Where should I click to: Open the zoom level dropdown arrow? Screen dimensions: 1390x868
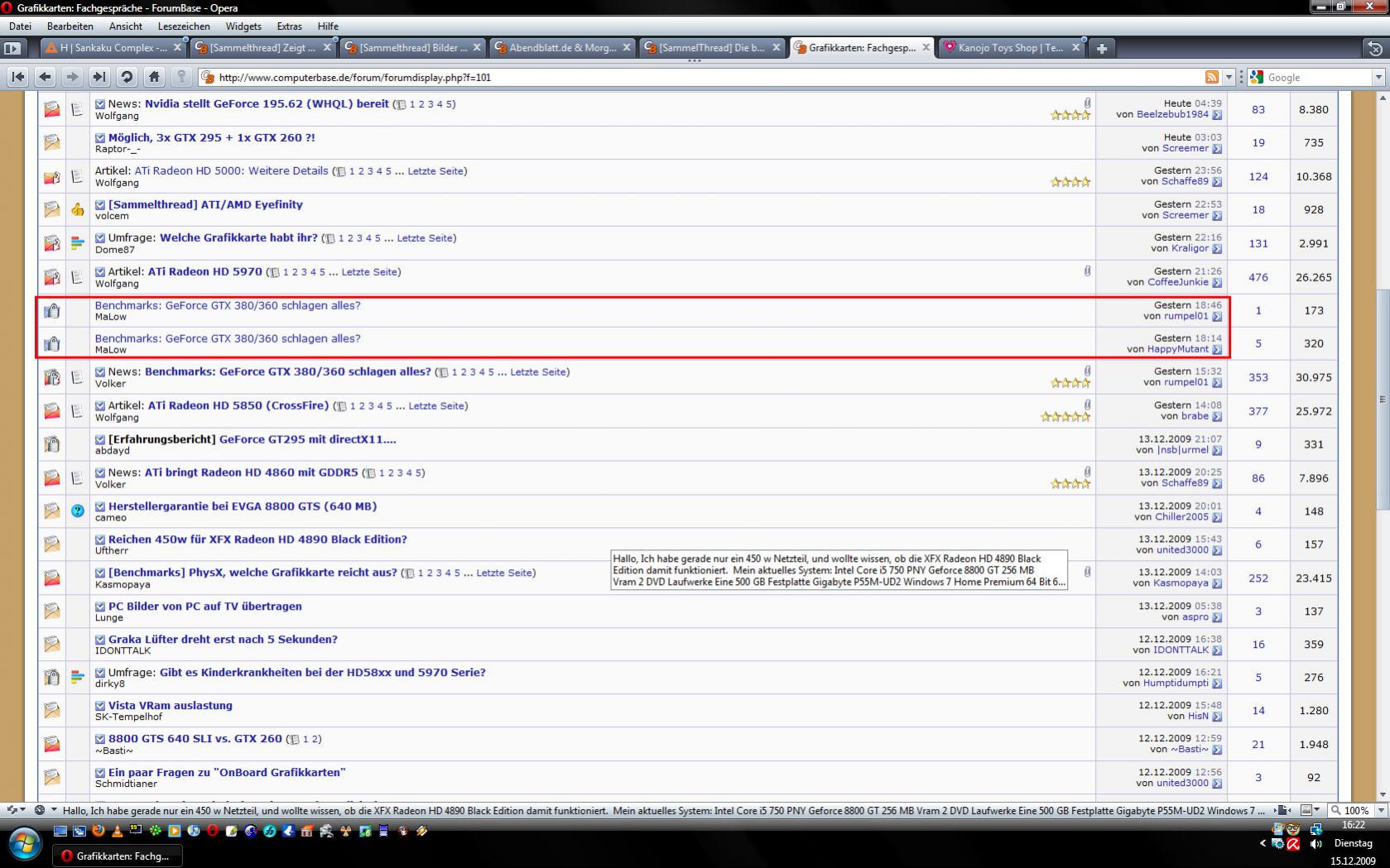tap(1382, 810)
